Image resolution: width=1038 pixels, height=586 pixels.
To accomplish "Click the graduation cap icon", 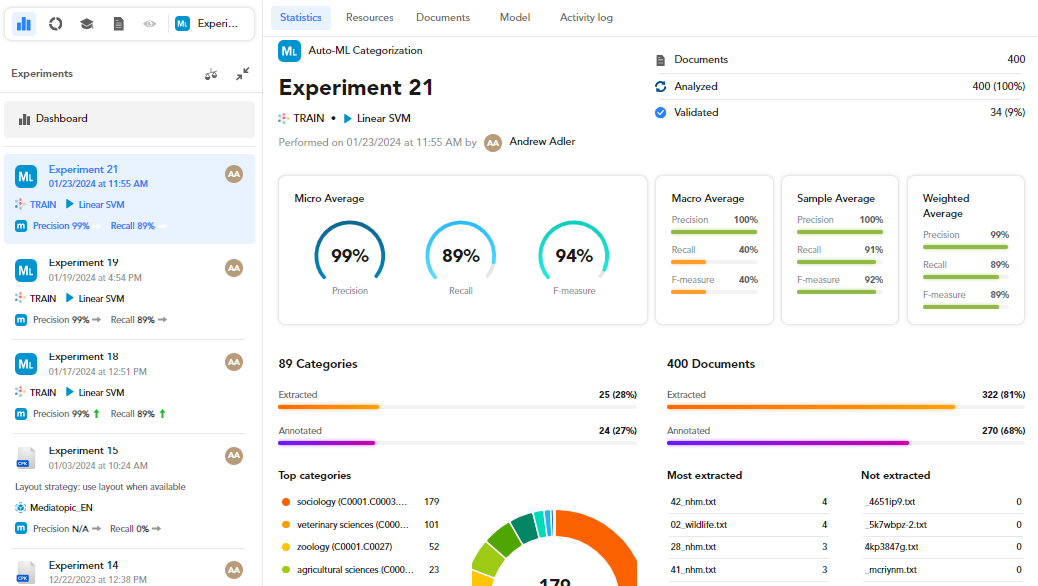I will pyautogui.click(x=87, y=23).
